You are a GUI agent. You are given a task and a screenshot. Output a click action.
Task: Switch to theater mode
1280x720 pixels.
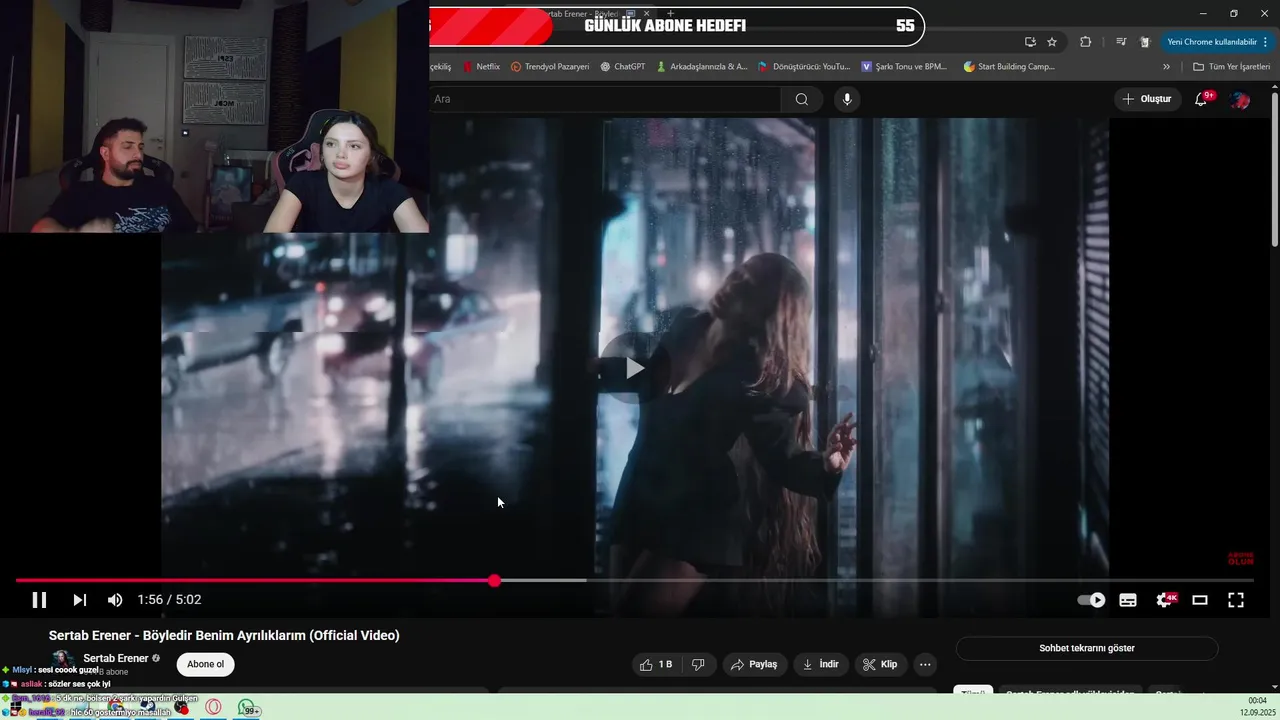[1200, 600]
